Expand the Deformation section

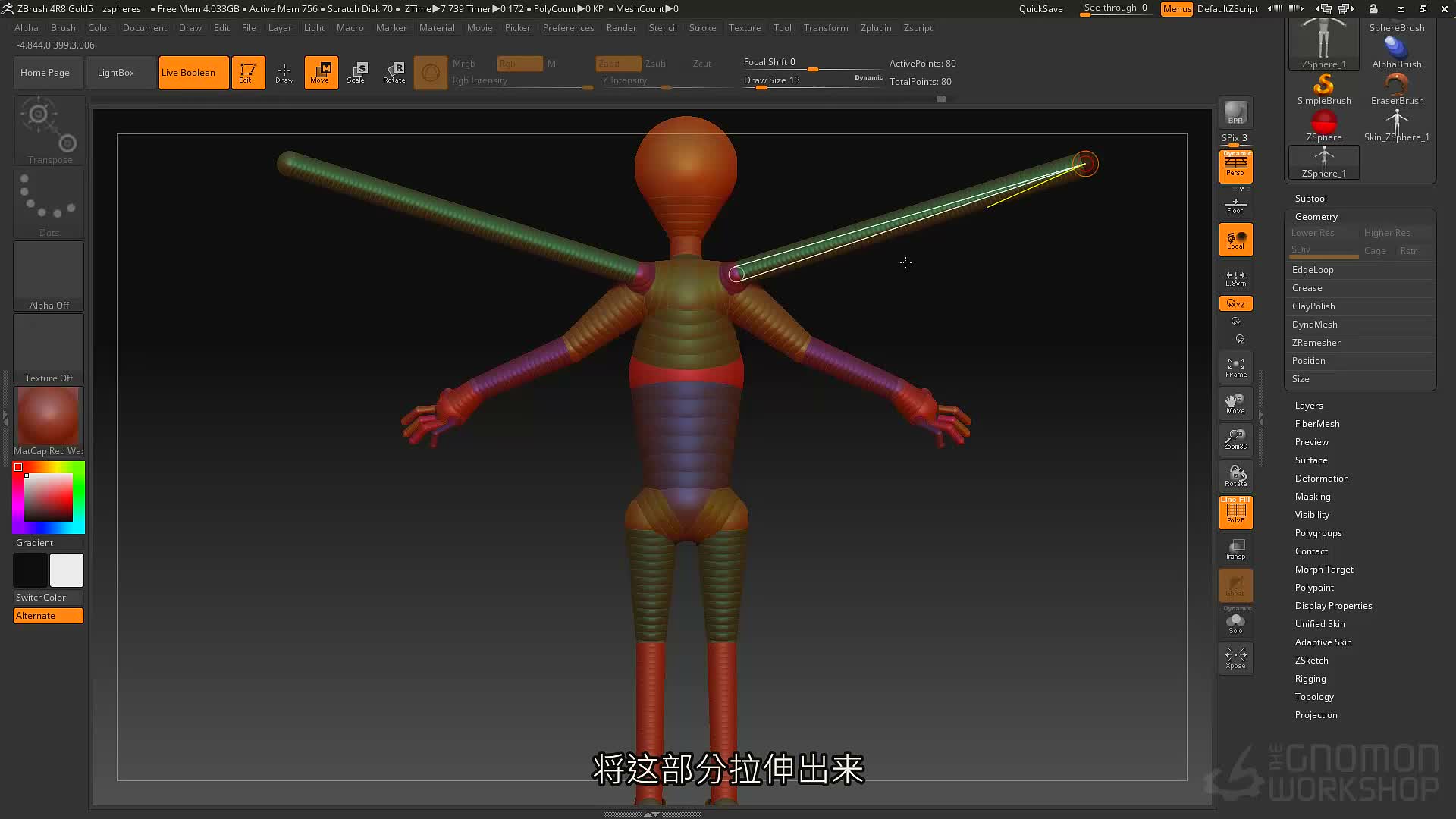[x=1322, y=479]
